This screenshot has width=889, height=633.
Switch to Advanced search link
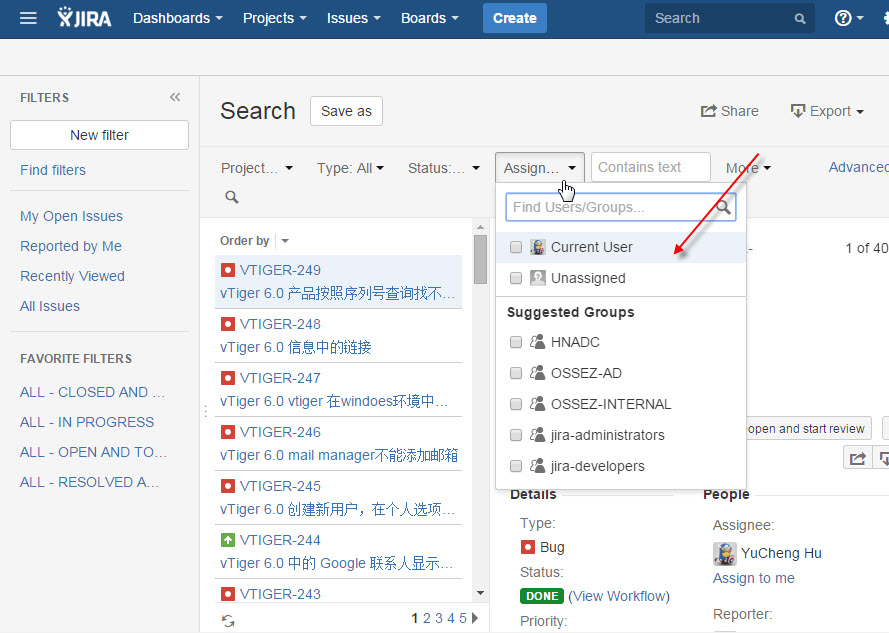pyautogui.click(x=858, y=167)
